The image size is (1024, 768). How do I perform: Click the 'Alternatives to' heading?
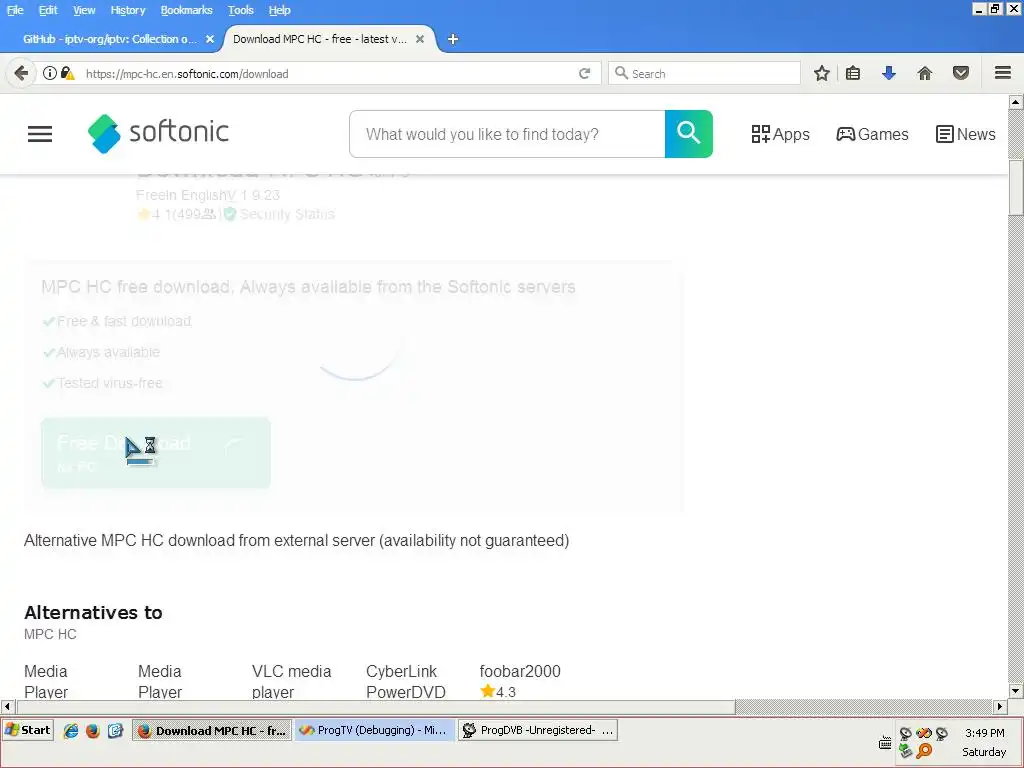coord(93,613)
